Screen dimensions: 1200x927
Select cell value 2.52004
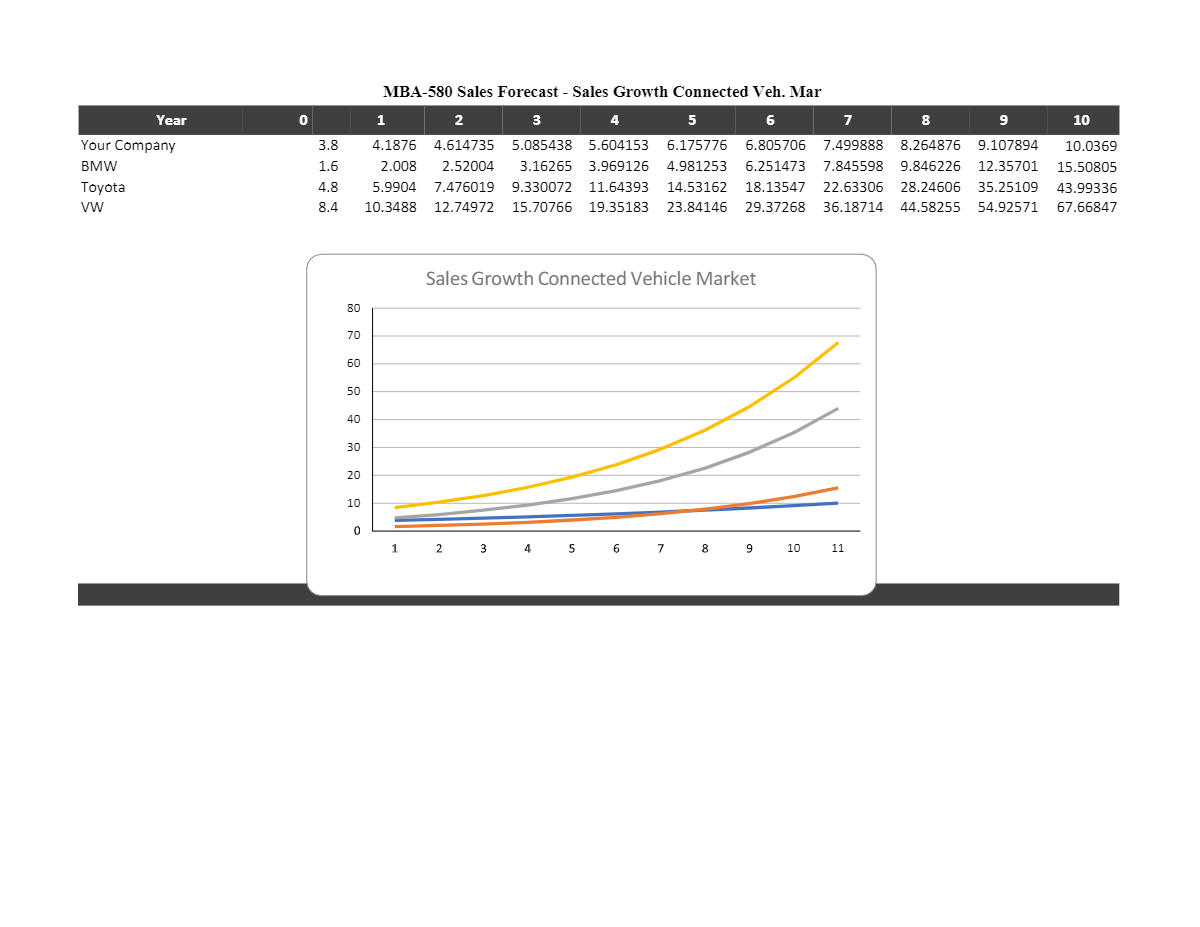pos(468,166)
